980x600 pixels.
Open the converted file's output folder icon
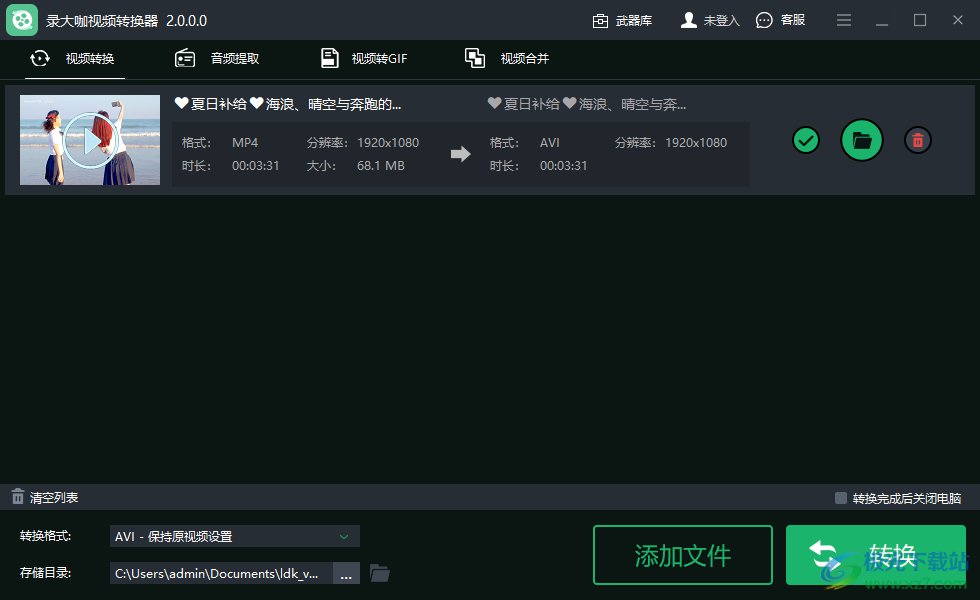pos(862,140)
